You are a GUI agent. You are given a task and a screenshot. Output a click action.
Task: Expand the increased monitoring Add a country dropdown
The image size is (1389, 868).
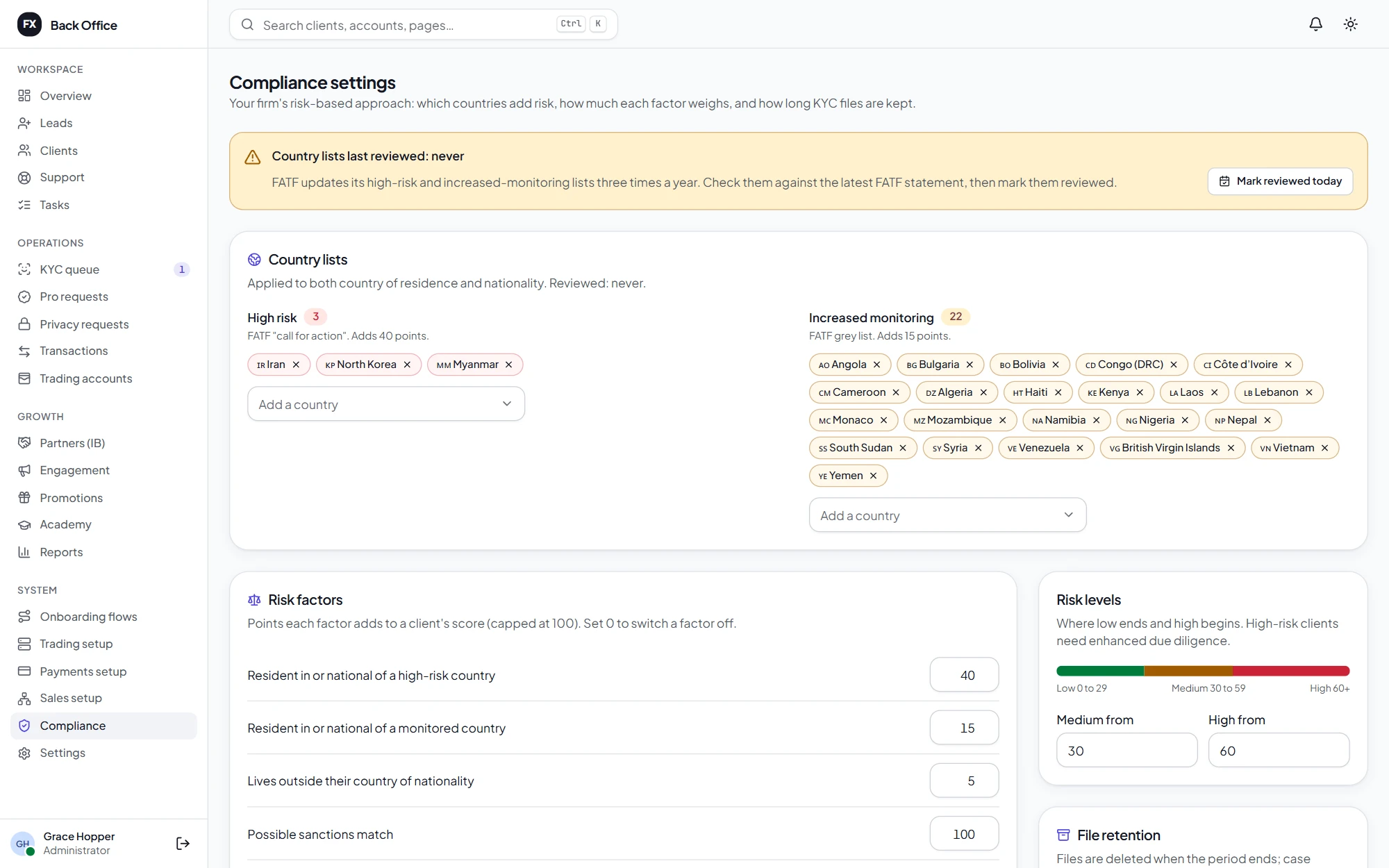point(947,515)
